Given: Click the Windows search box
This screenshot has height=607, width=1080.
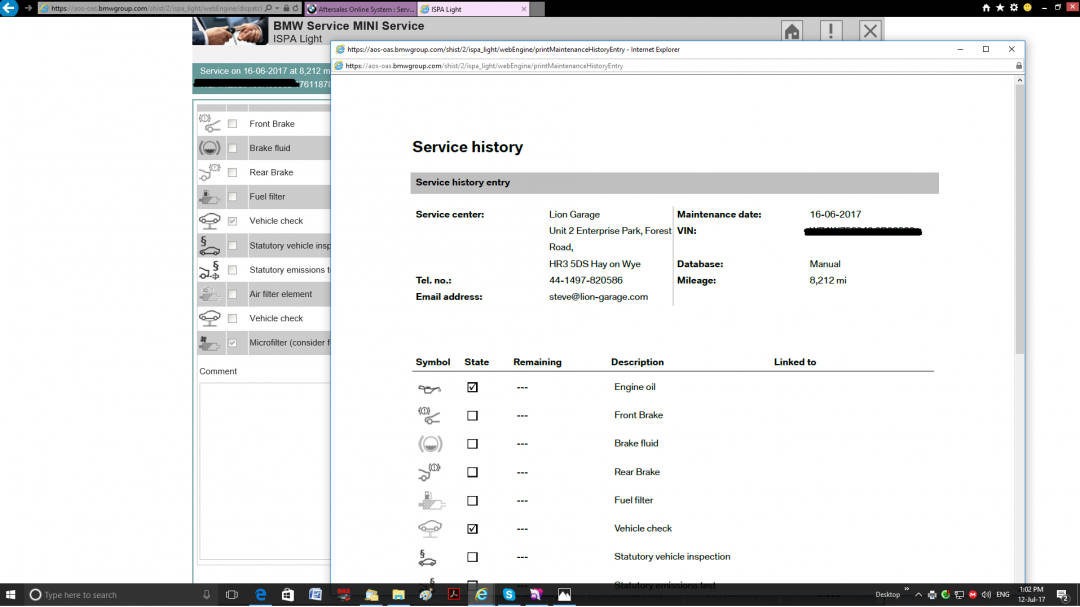Looking at the screenshot, I should click(x=110, y=595).
